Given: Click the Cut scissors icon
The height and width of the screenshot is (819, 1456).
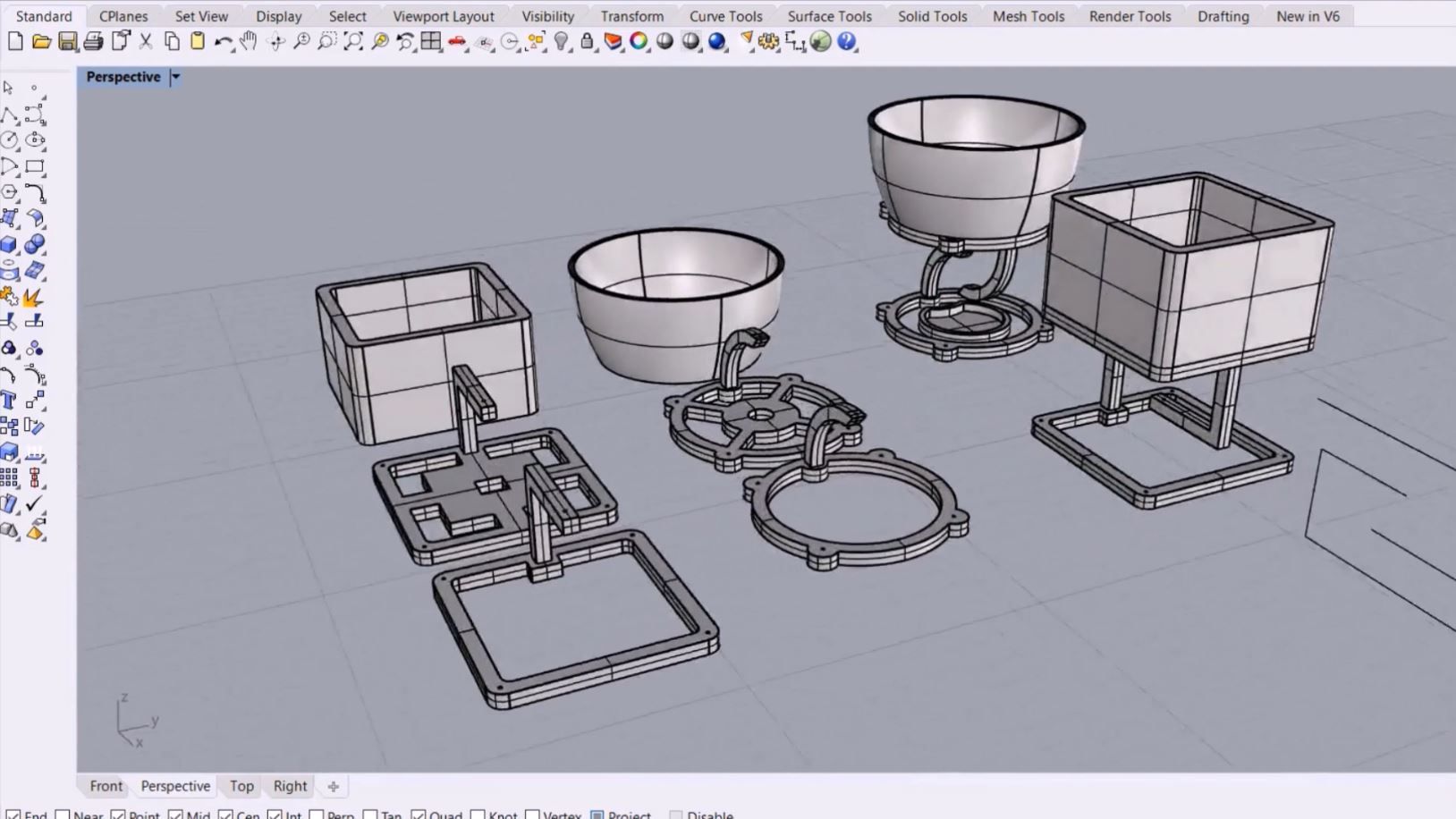Looking at the screenshot, I should pos(146,41).
